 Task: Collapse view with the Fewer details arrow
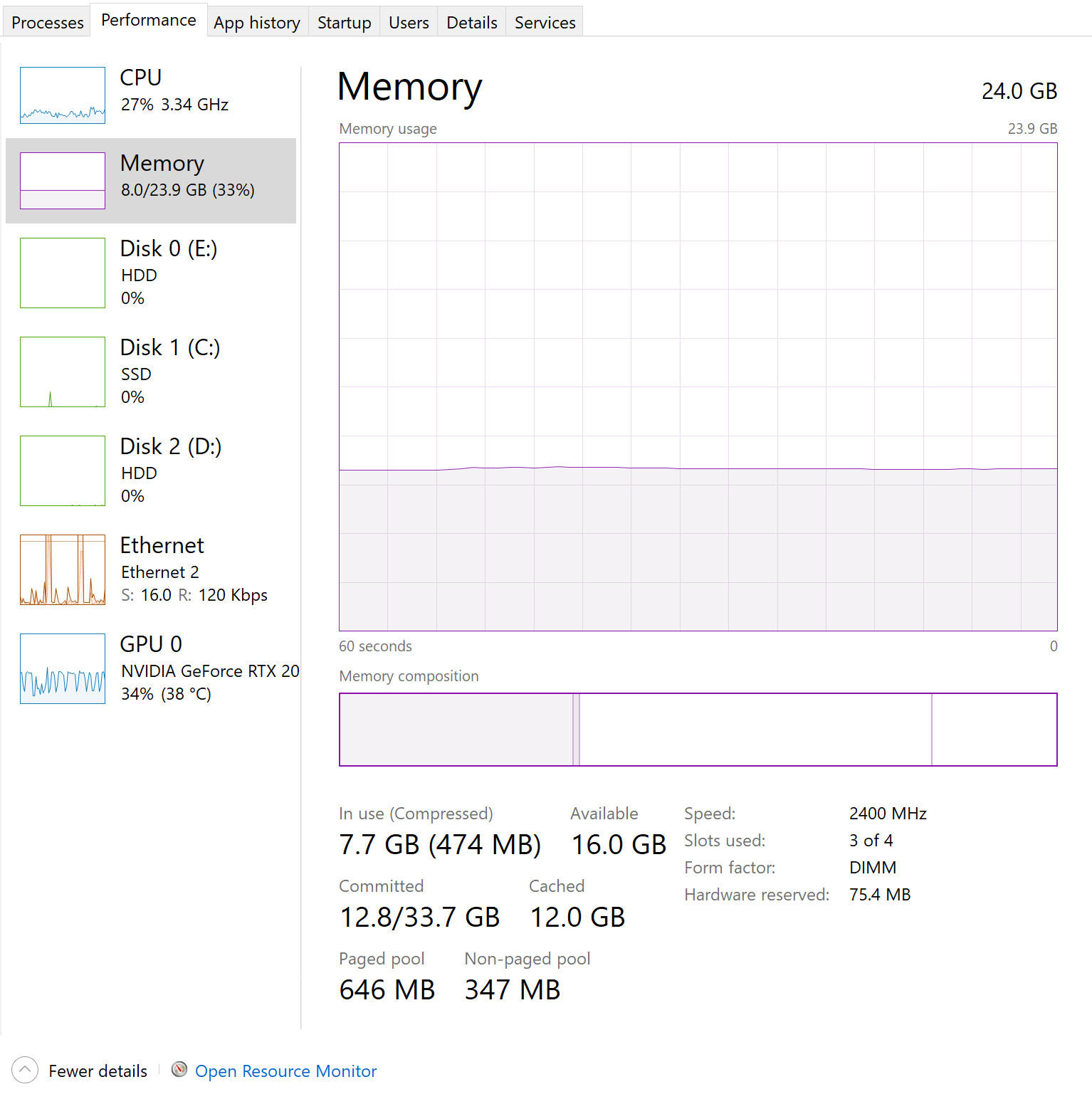click(25, 1070)
